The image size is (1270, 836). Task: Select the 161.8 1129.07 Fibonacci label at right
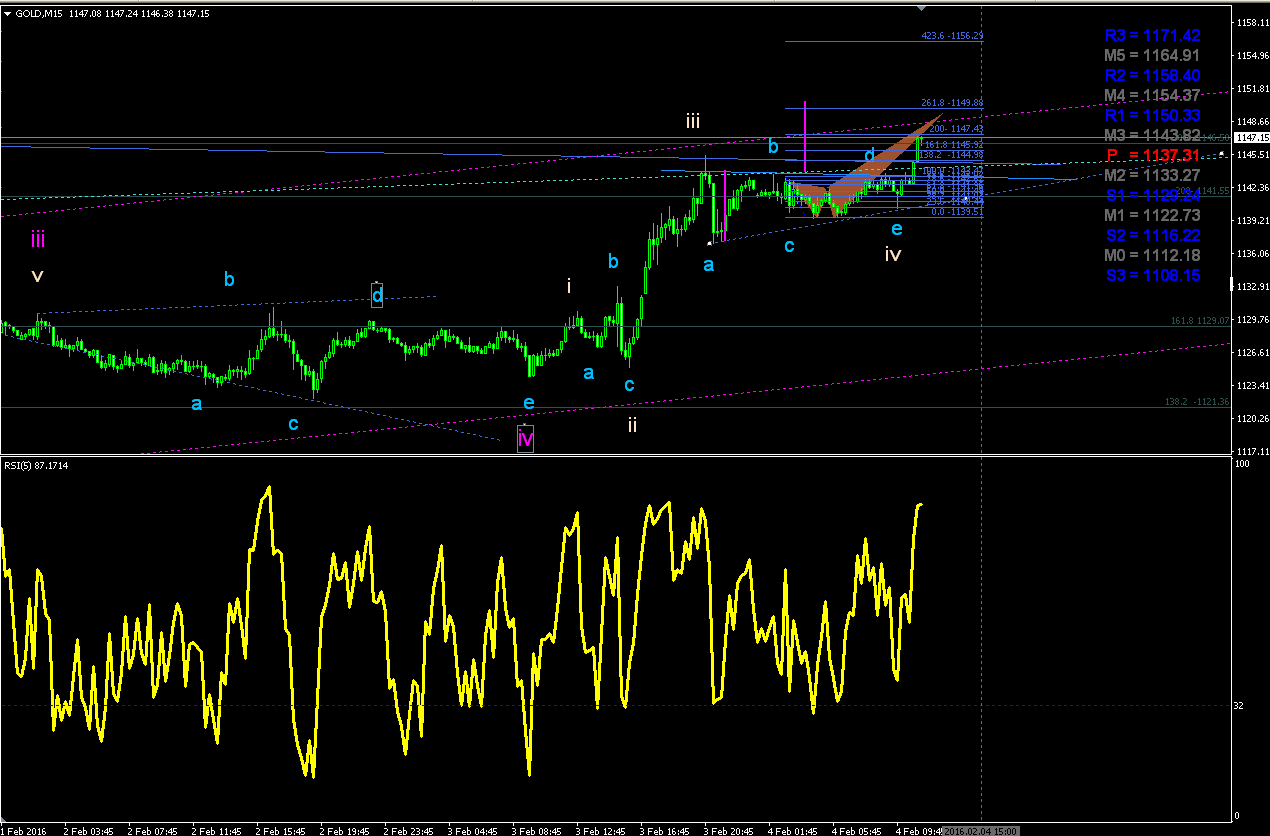tap(1199, 320)
